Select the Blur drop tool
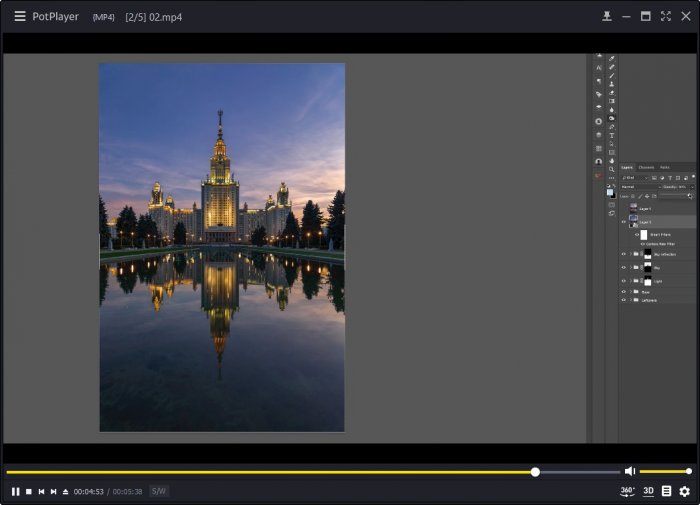 pos(612,110)
